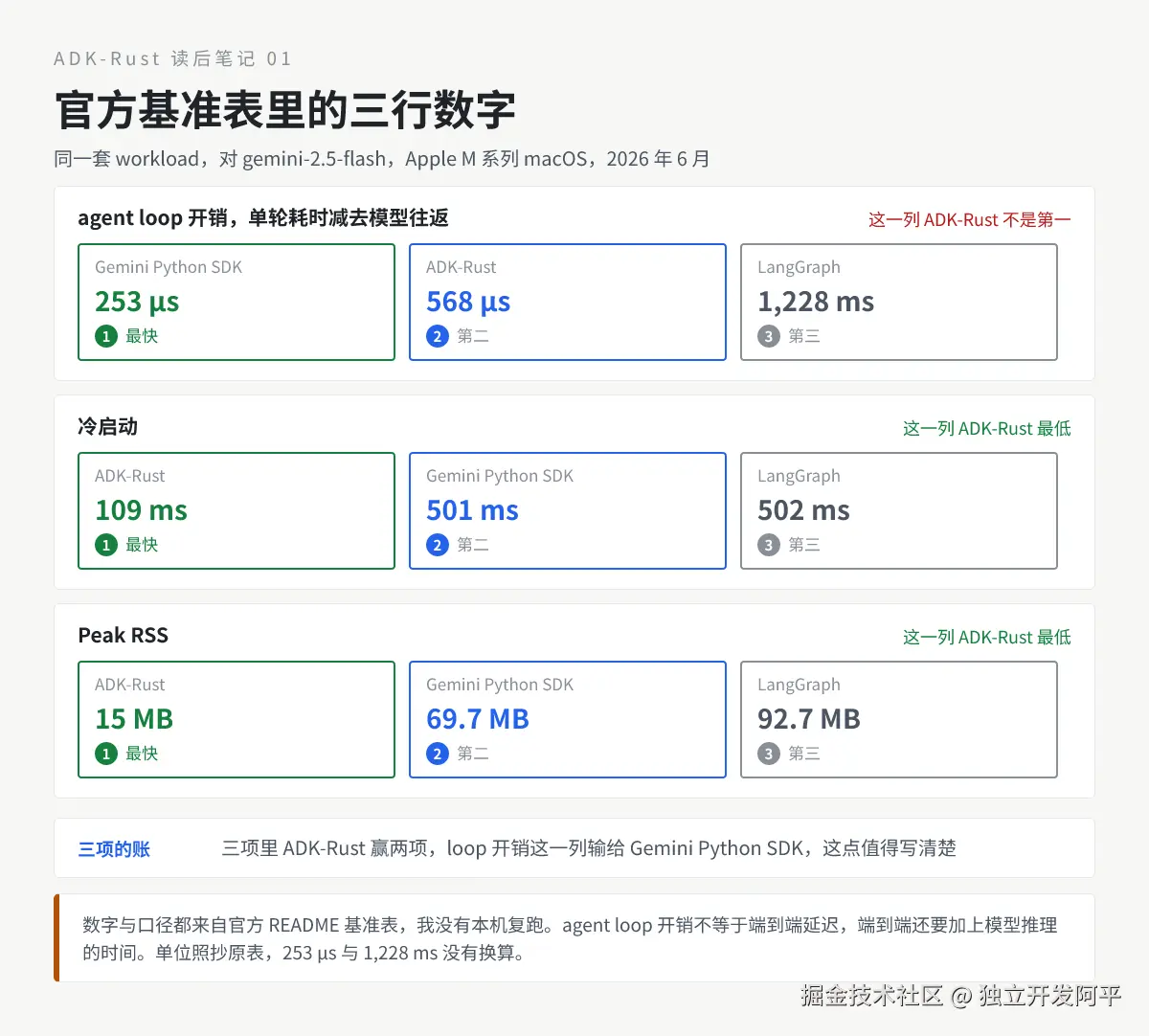Click 'LangGraph' label above 1,228 ms

point(799,267)
